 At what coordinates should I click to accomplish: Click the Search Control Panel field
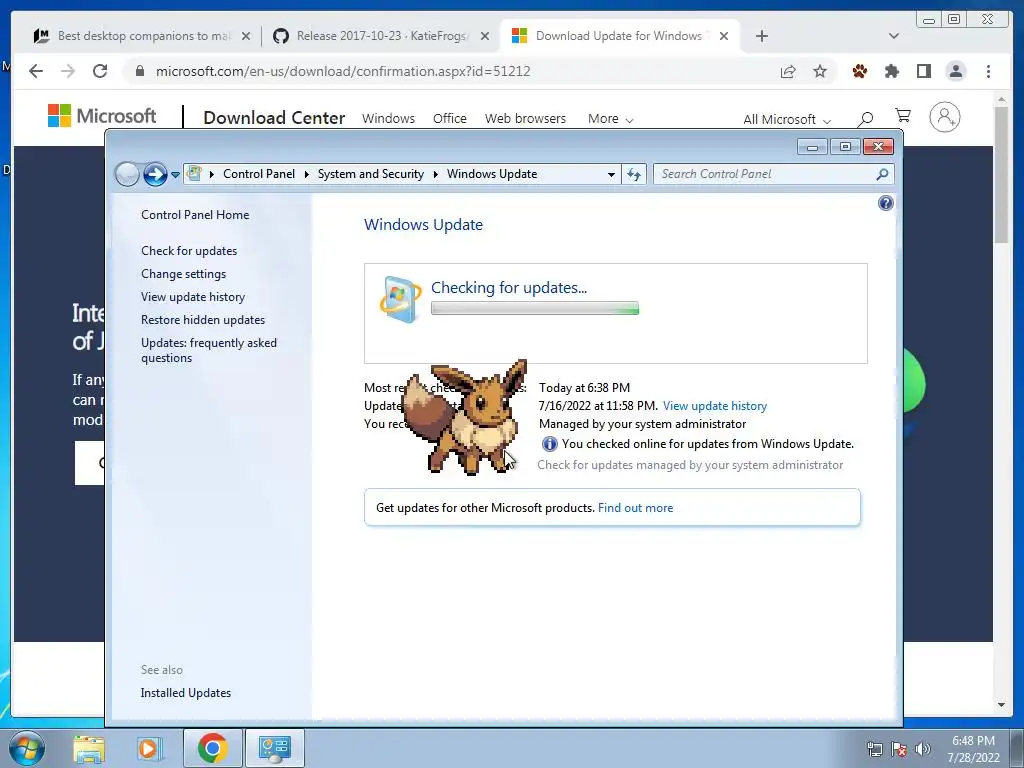point(774,174)
